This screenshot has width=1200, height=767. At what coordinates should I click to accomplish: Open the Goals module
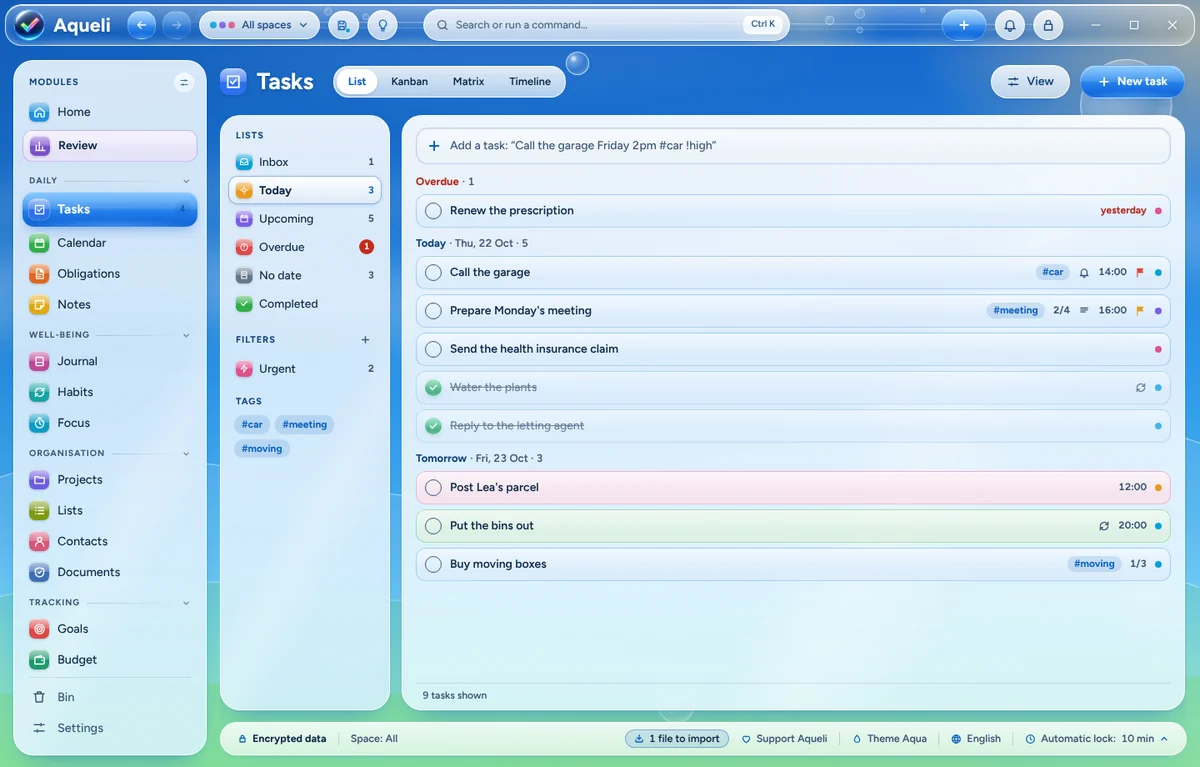point(110,629)
